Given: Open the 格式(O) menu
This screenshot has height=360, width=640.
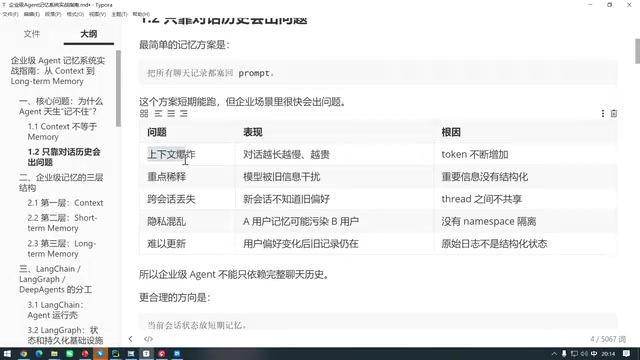Looking at the screenshot, I should (75, 14).
